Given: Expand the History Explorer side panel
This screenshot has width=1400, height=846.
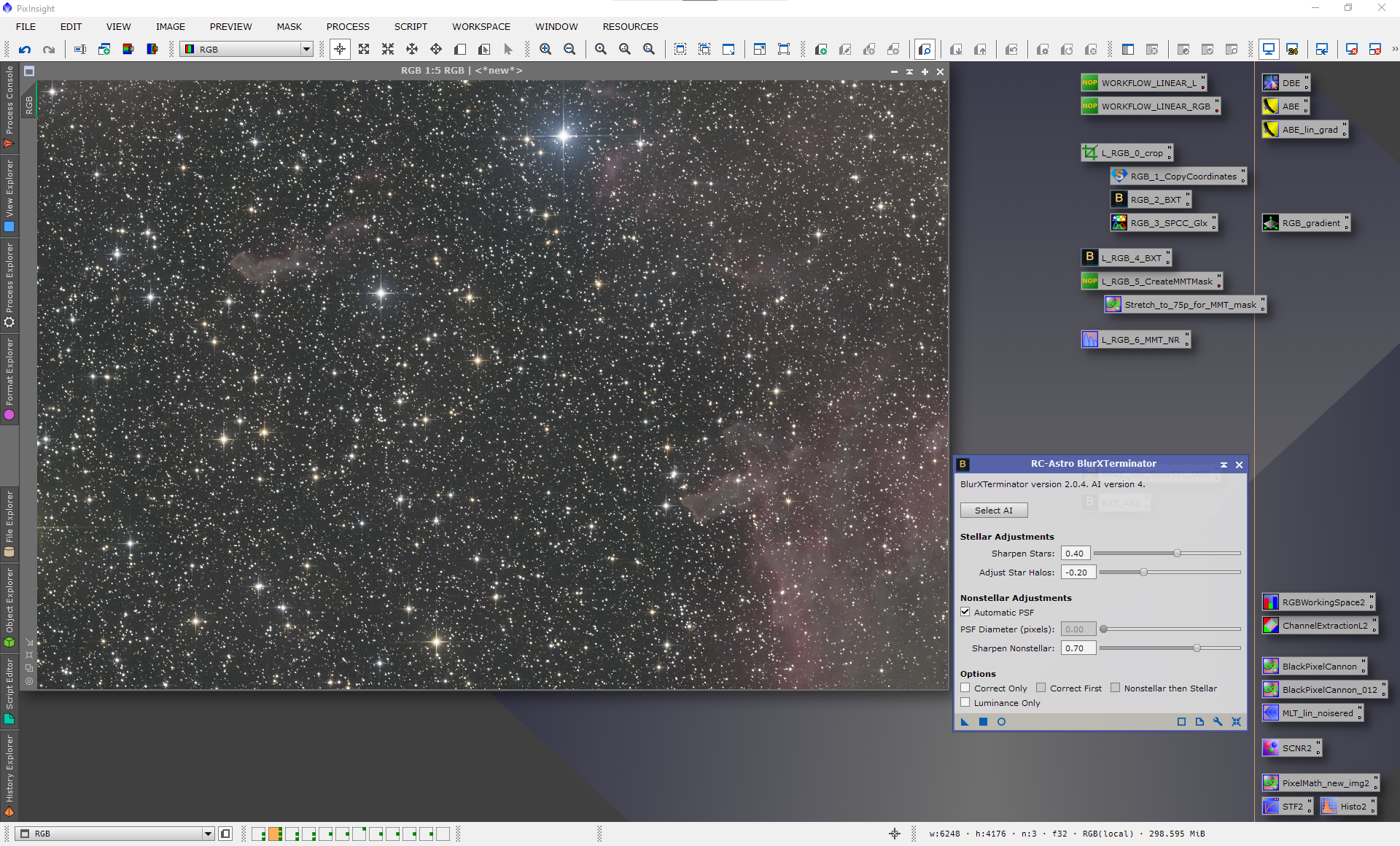Looking at the screenshot, I should point(9,775).
